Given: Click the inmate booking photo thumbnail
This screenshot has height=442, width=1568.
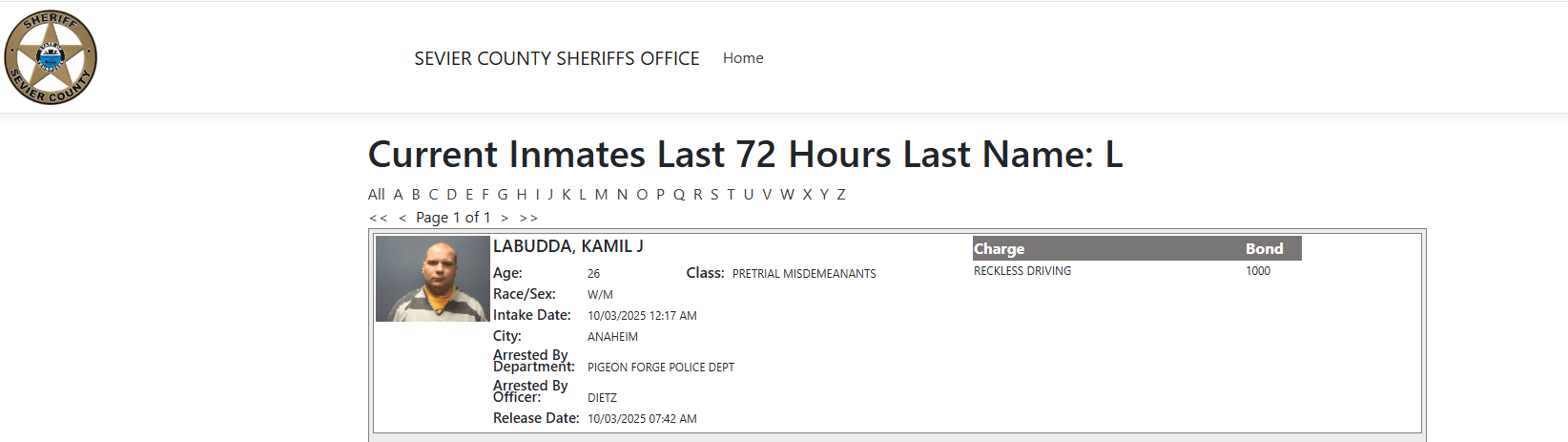Looking at the screenshot, I should point(432,279).
